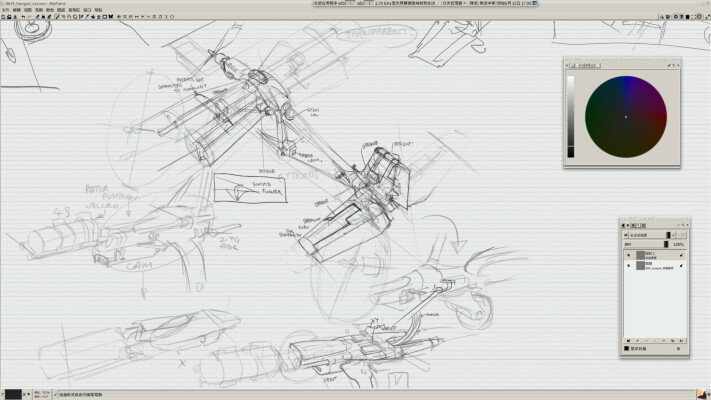Toggle the lock icon on the bottom layer
Screen dimensions: 711x400
(x=682, y=266)
